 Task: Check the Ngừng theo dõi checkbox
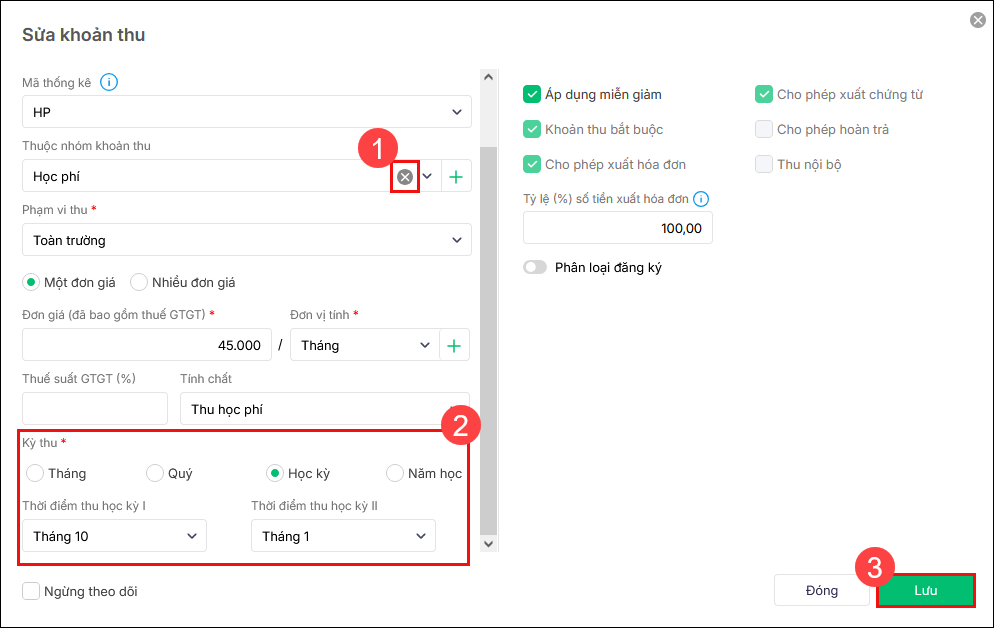tap(31, 591)
